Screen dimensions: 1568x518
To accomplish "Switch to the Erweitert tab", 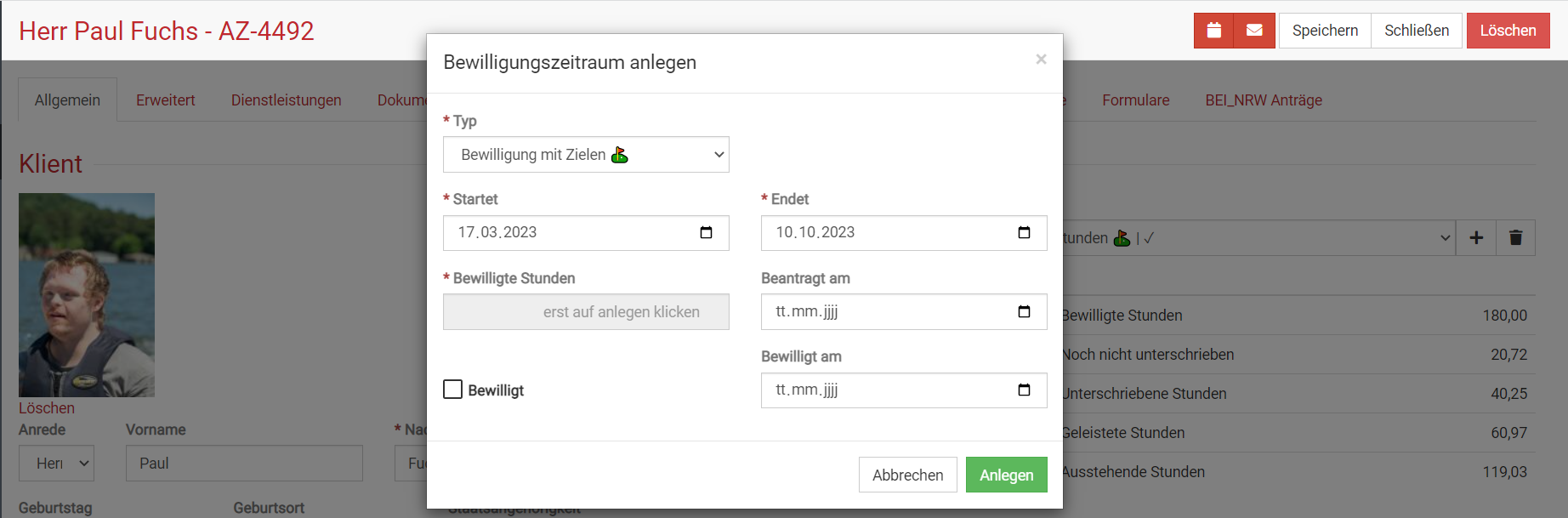I will [x=166, y=100].
